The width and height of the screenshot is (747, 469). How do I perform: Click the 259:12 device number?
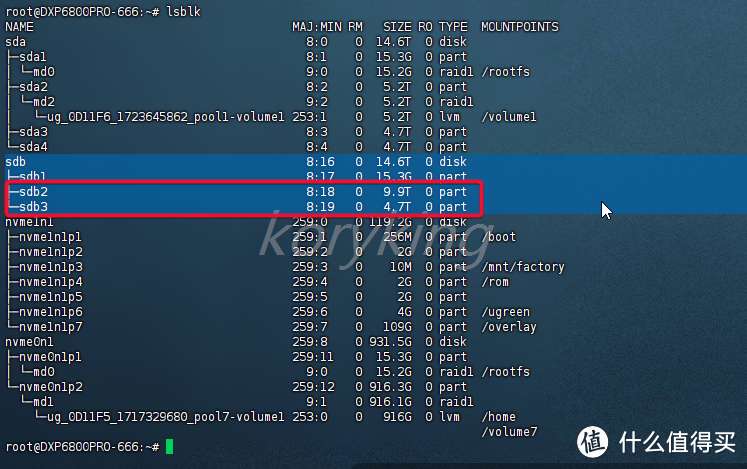click(313, 387)
